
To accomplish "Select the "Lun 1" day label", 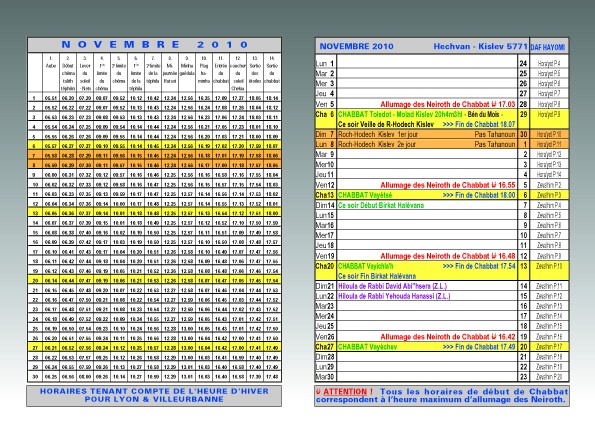I will (x=325, y=63).
